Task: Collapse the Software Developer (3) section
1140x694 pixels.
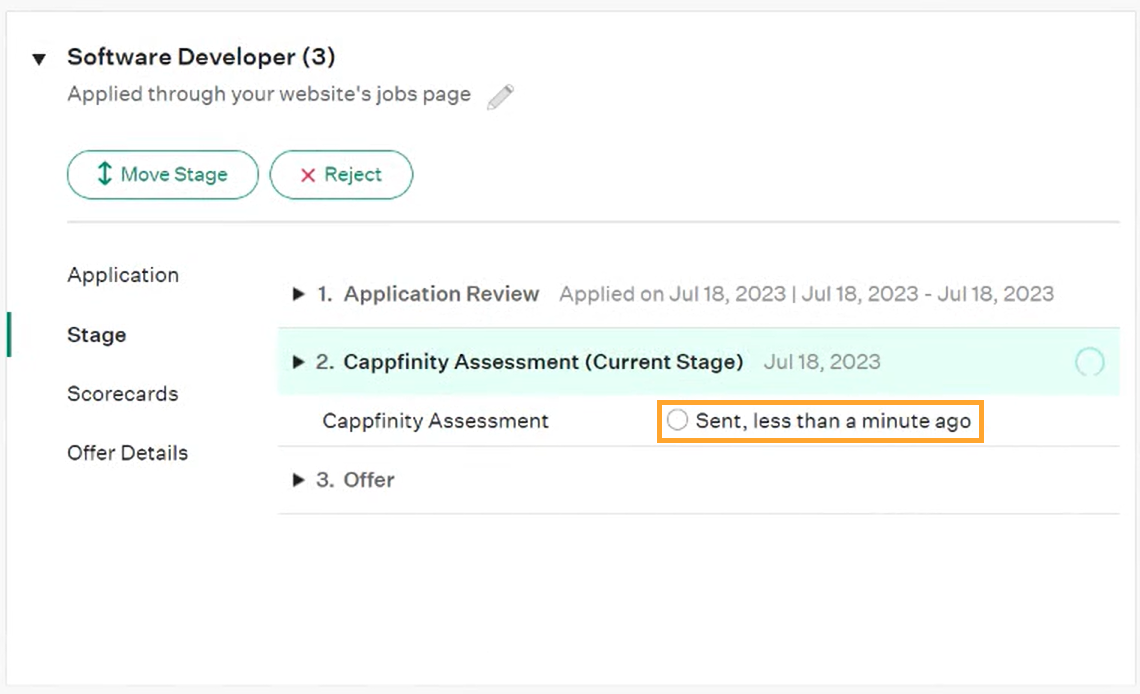Action: [39, 59]
